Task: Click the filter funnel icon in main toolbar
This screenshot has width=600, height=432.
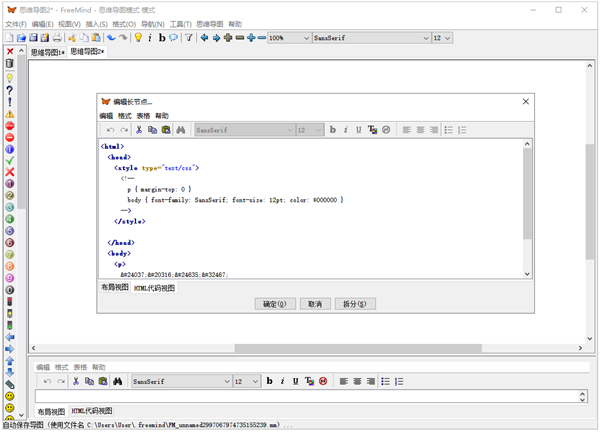Action: click(188, 37)
